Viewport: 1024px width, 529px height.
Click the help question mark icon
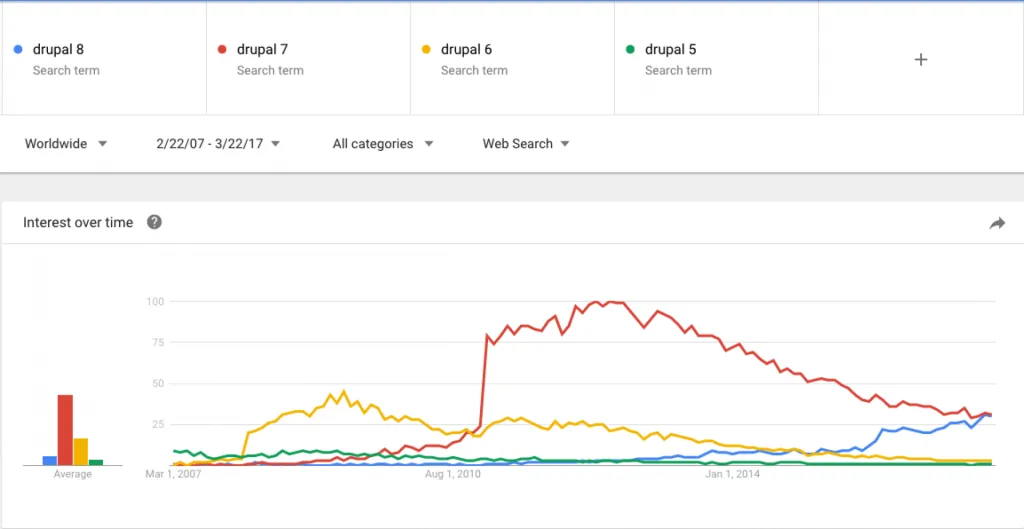pyautogui.click(x=154, y=222)
